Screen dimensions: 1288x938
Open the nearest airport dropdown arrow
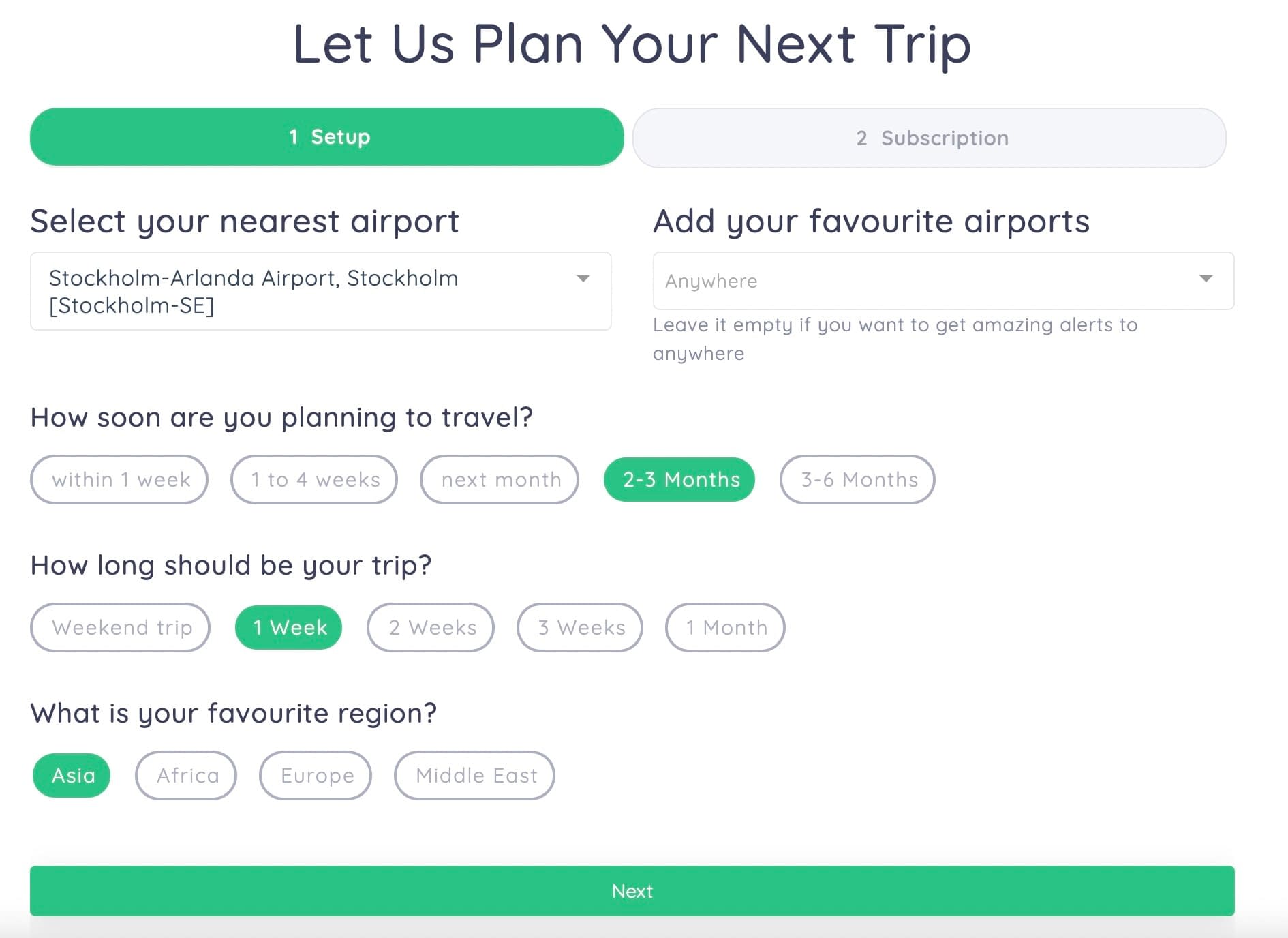tap(583, 278)
